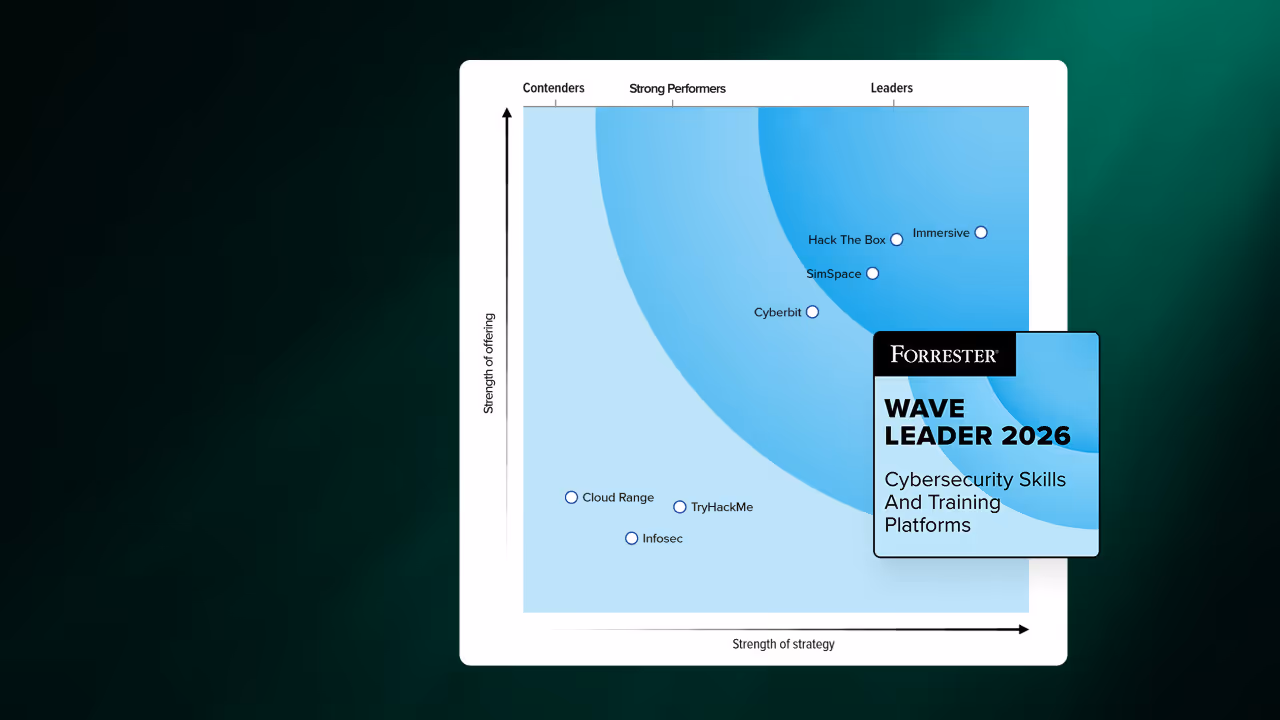Click the Forrester logo on the badge
The width and height of the screenshot is (1280, 720).
944,355
